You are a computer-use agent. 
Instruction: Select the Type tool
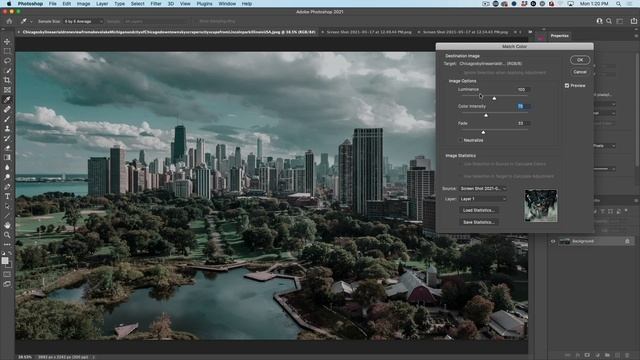click(7, 196)
